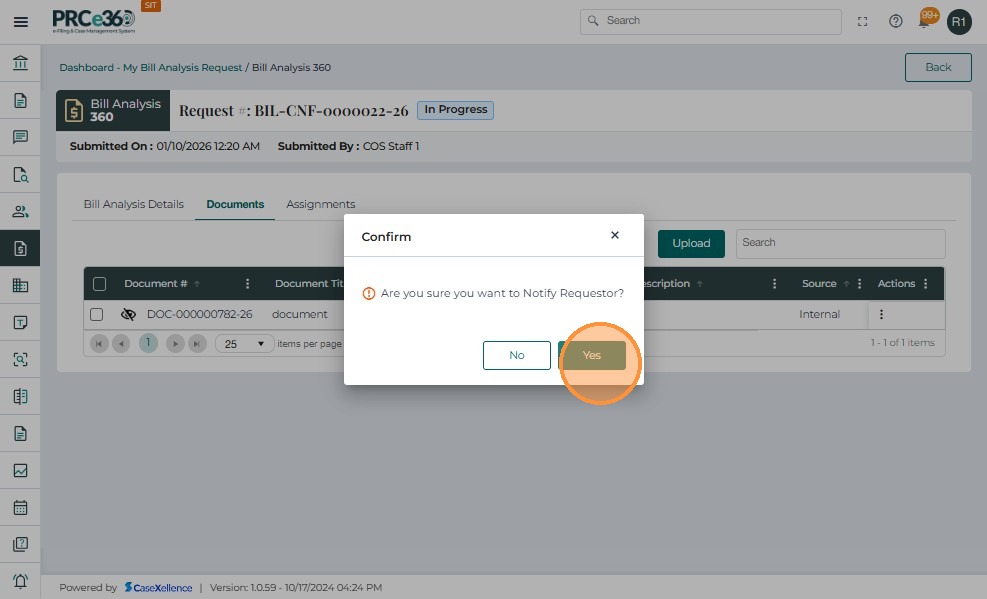Image resolution: width=987 pixels, height=599 pixels.
Task: Select the Documents tab
Action: tap(235, 204)
